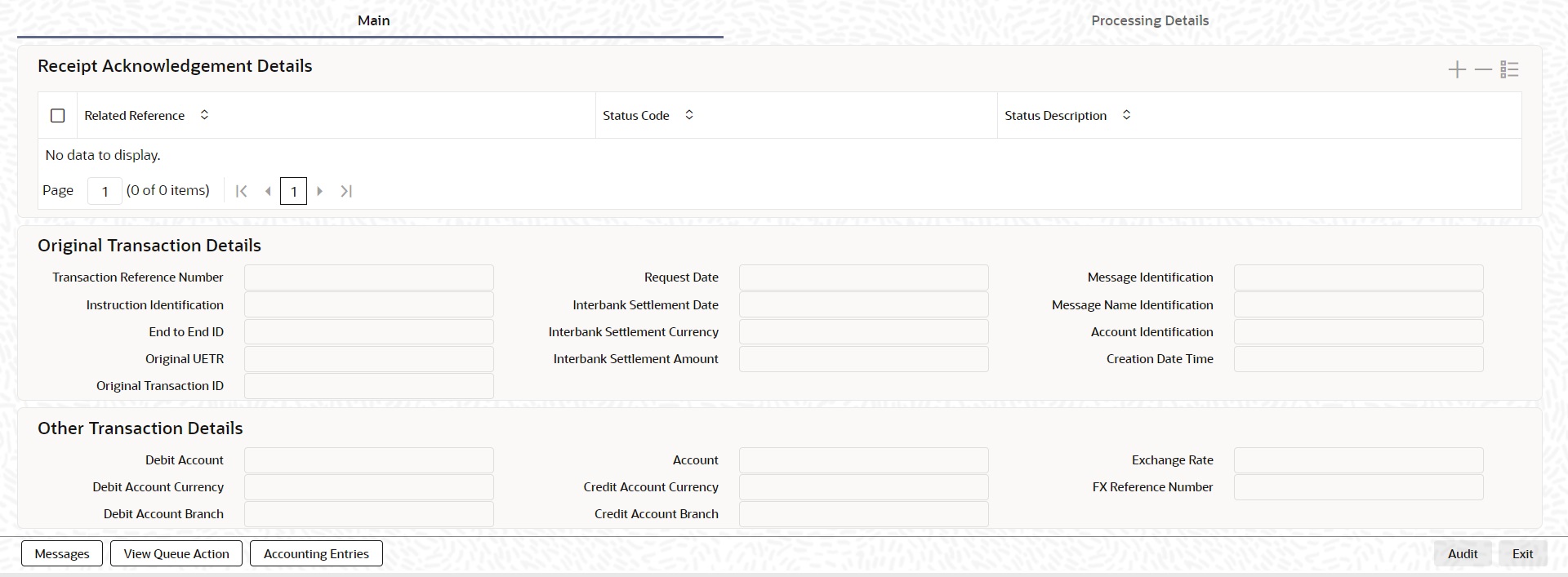Click FX Reference Number field
Screen dimensions: 1568x577
coord(1359,487)
